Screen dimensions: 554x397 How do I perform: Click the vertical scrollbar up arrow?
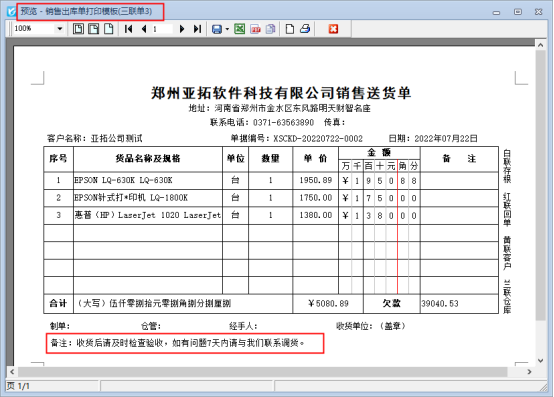point(541,45)
